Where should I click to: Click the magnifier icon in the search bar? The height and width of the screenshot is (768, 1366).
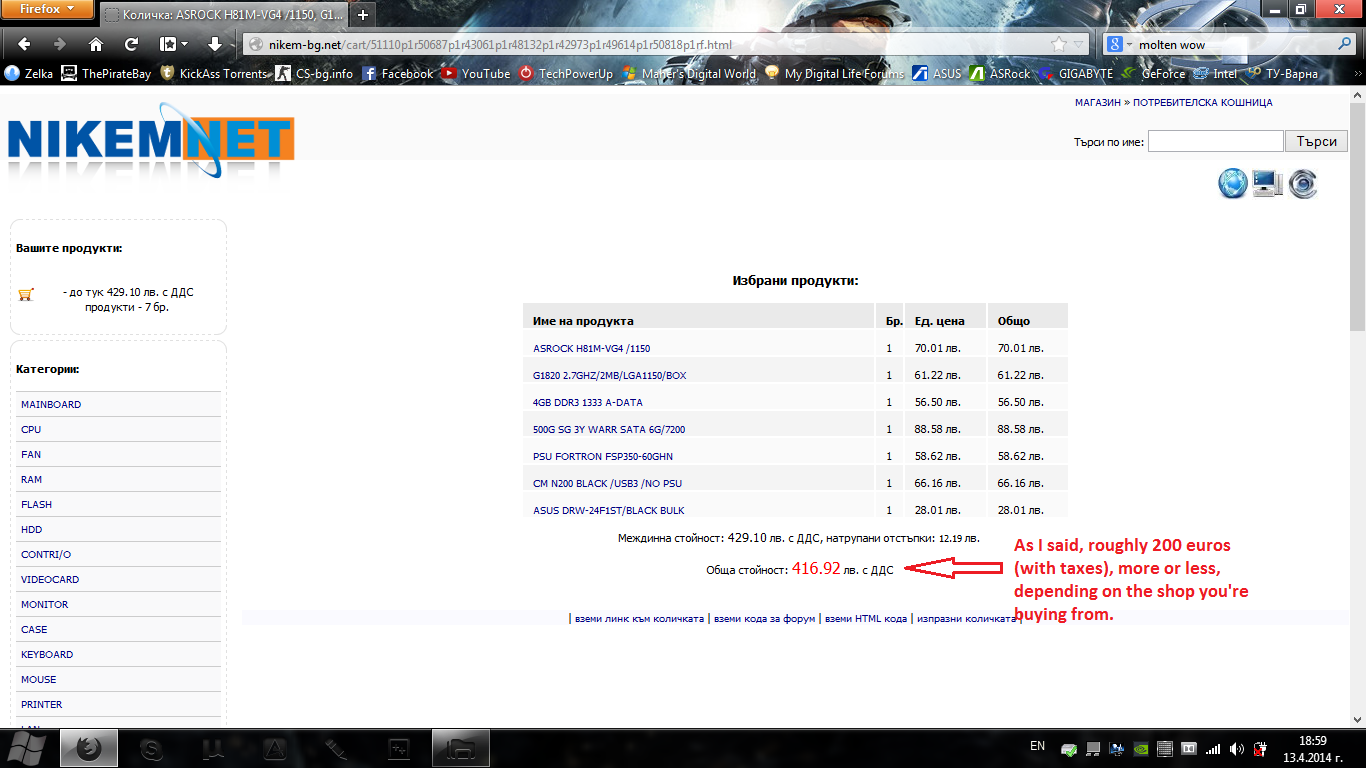tap(1345, 44)
